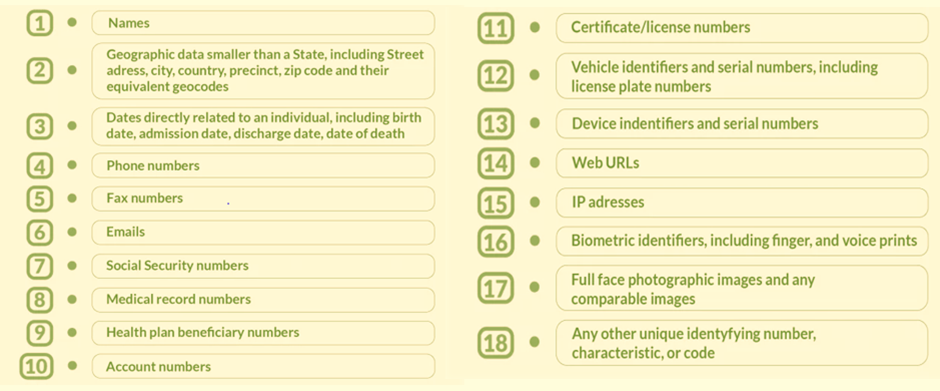Click the number 1 badge icon
Screen dimensions: 940x391
pos(40,23)
